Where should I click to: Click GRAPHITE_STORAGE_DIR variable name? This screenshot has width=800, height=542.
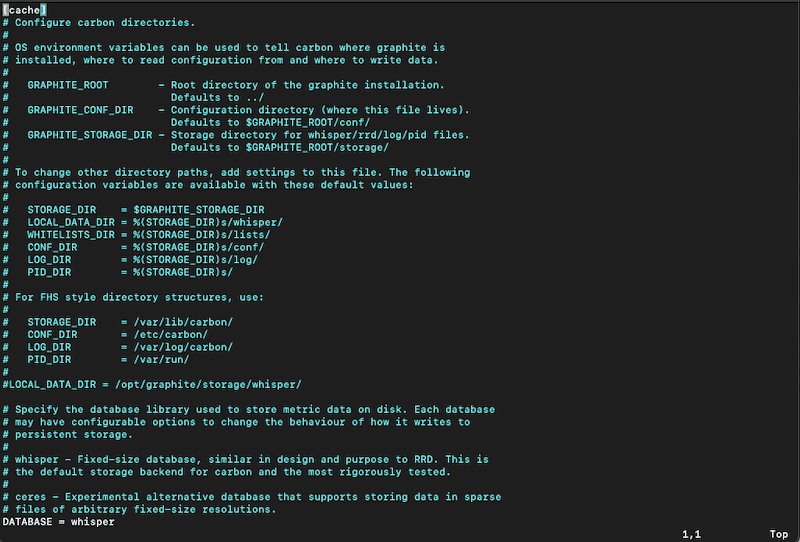click(x=90, y=135)
